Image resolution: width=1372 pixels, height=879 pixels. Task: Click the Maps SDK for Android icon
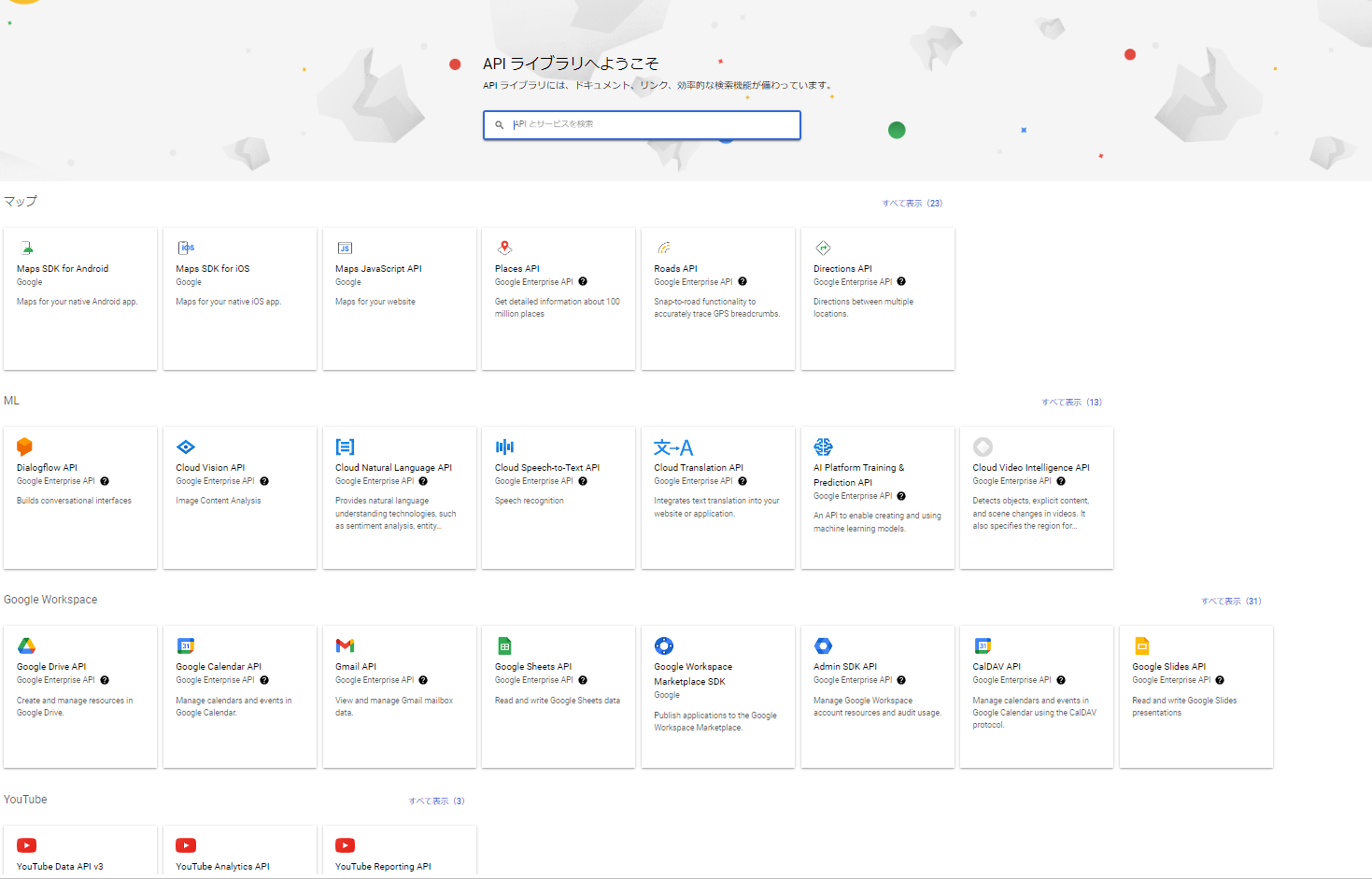[27, 248]
